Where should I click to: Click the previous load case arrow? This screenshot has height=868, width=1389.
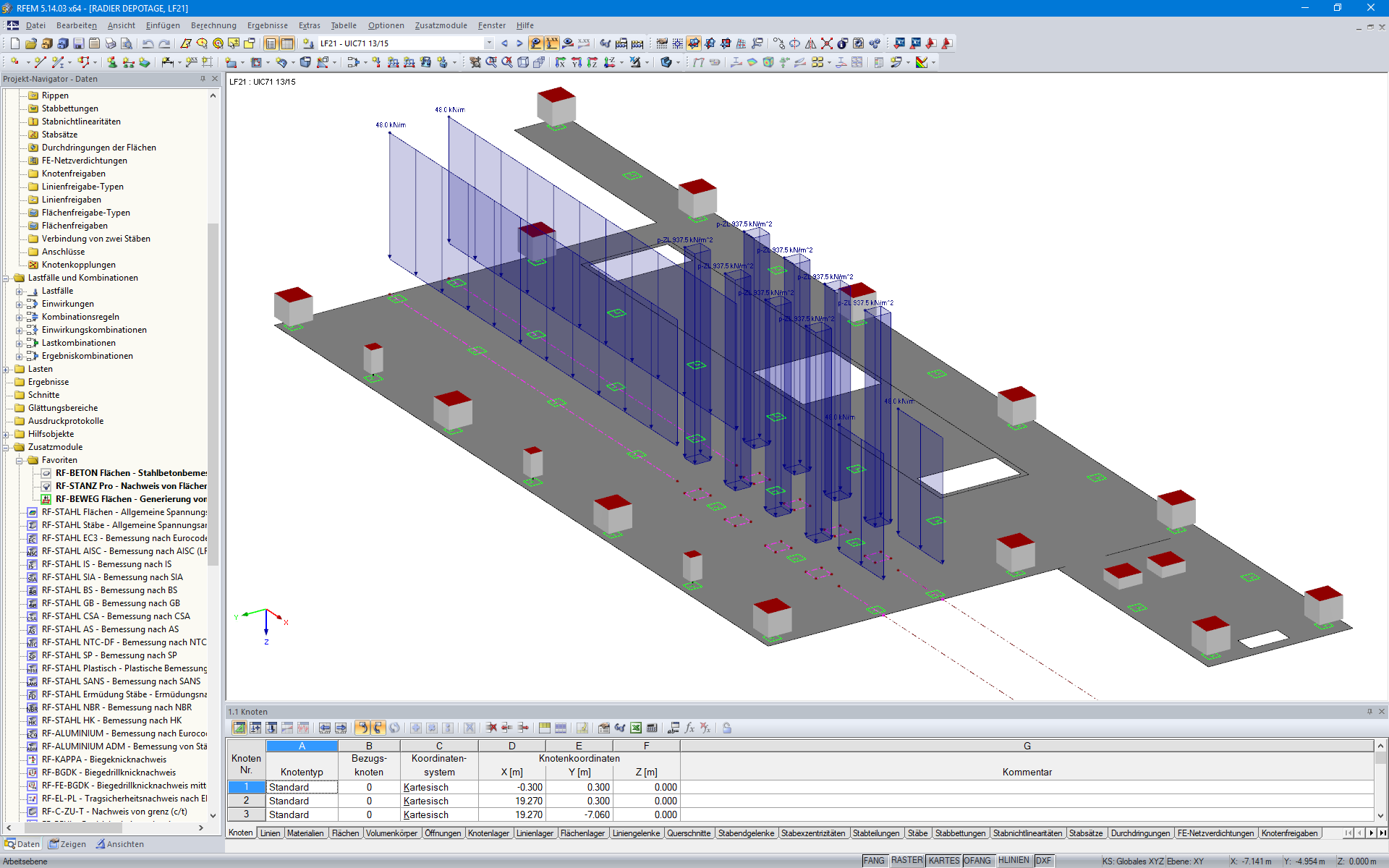(x=504, y=43)
